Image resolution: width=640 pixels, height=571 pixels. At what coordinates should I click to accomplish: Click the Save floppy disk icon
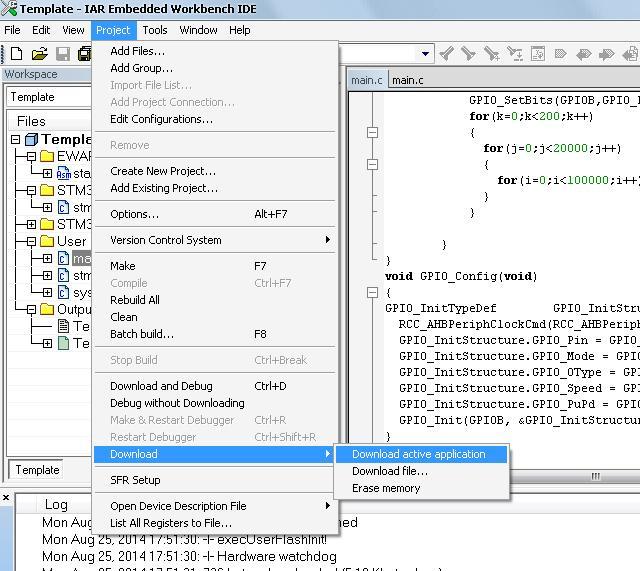63,53
